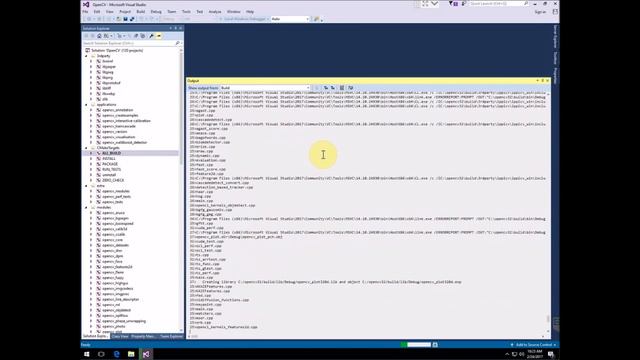Toggle Word Wrap in Output toolbar
The image size is (640, 360).
[x=351, y=88]
